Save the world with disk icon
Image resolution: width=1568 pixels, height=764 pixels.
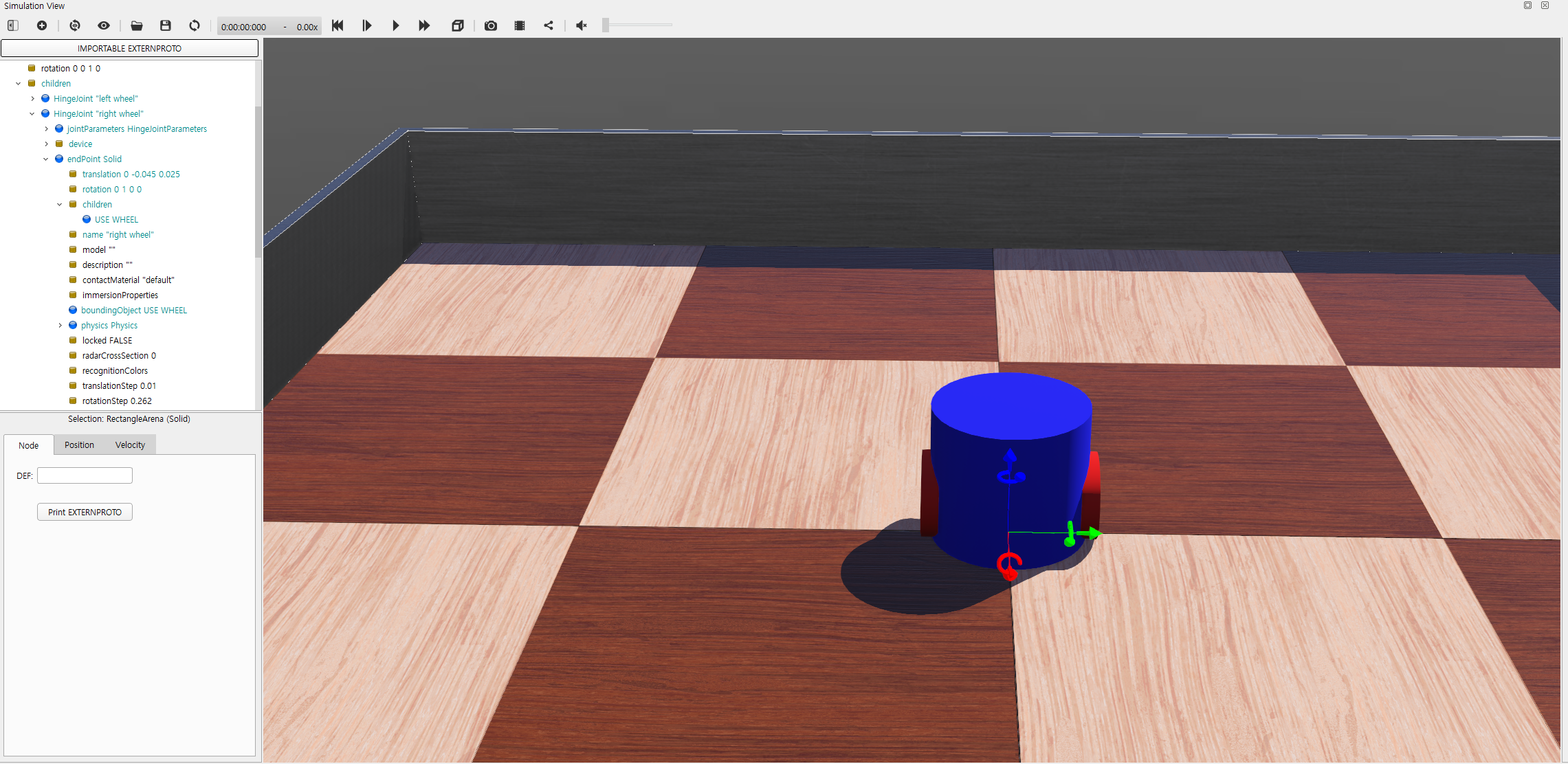pyautogui.click(x=166, y=25)
